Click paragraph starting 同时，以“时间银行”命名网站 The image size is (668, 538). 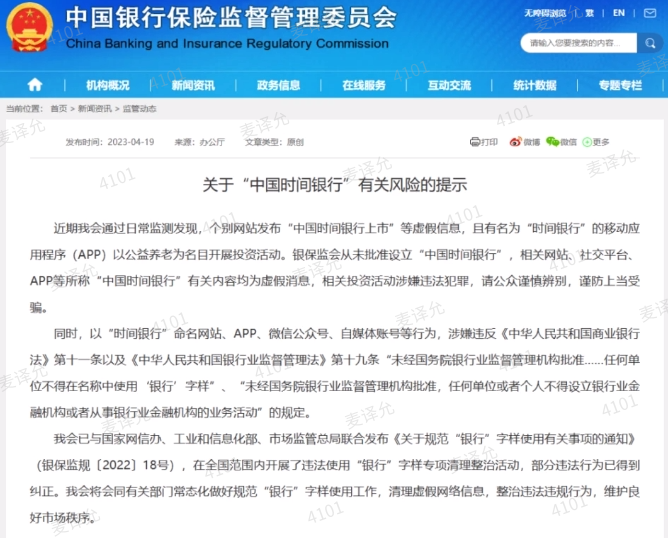tap(334, 373)
